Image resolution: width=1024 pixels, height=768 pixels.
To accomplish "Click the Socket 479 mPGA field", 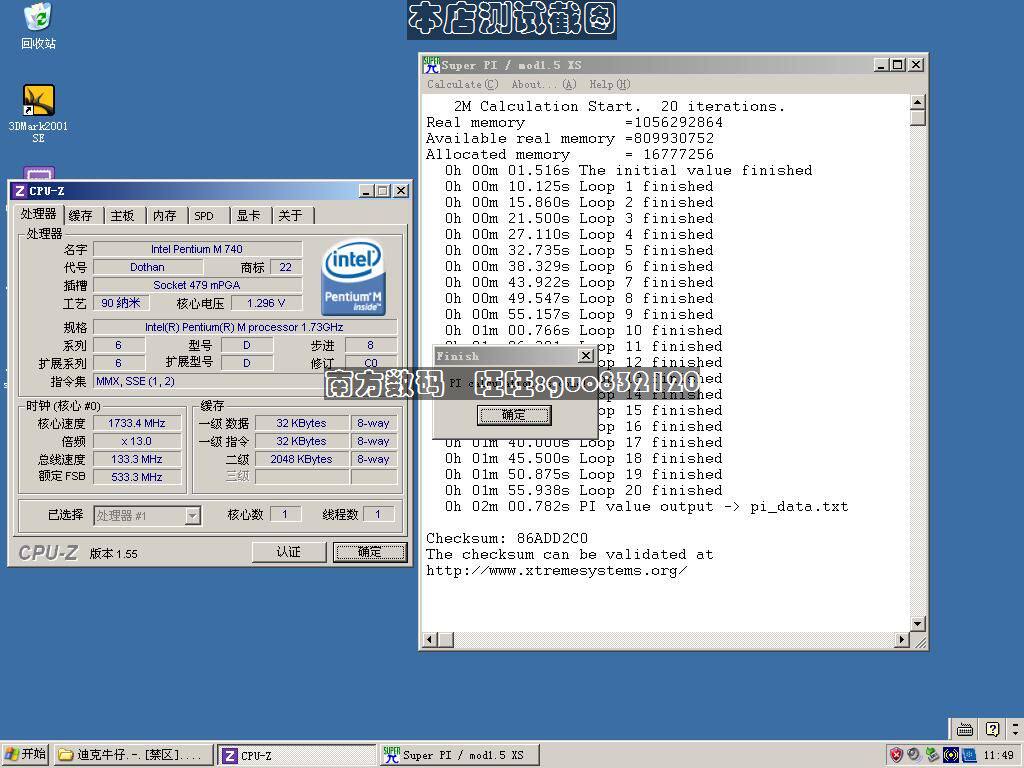I will click(x=197, y=285).
